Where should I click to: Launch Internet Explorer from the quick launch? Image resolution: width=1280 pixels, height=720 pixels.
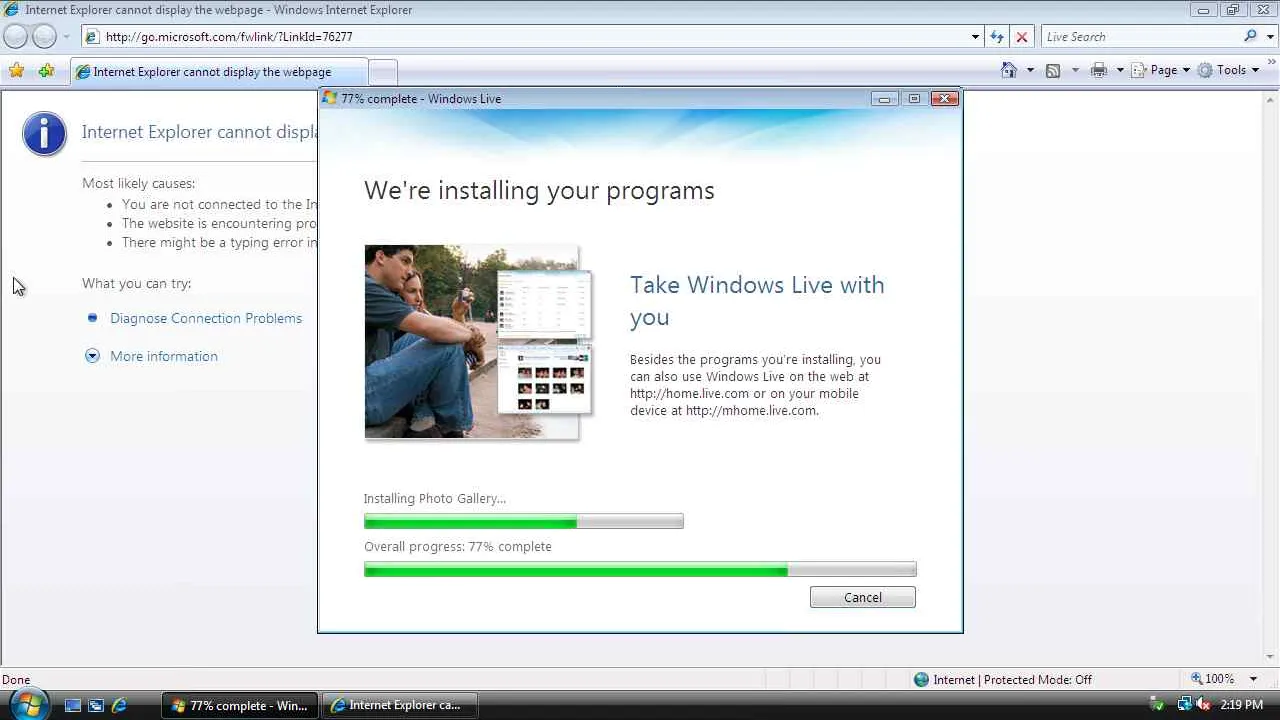(x=119, y=705)
